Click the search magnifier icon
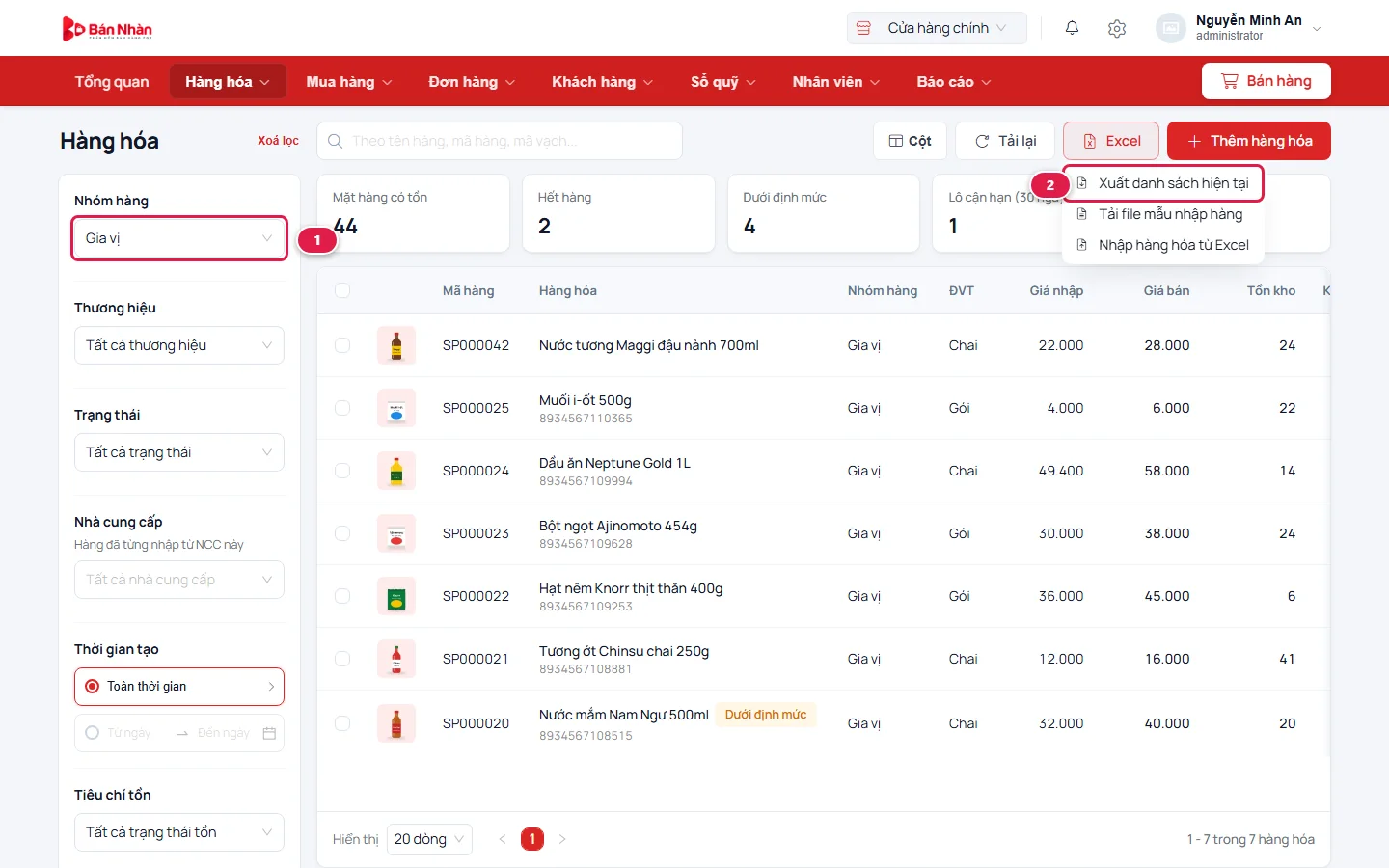 (335, 141)
